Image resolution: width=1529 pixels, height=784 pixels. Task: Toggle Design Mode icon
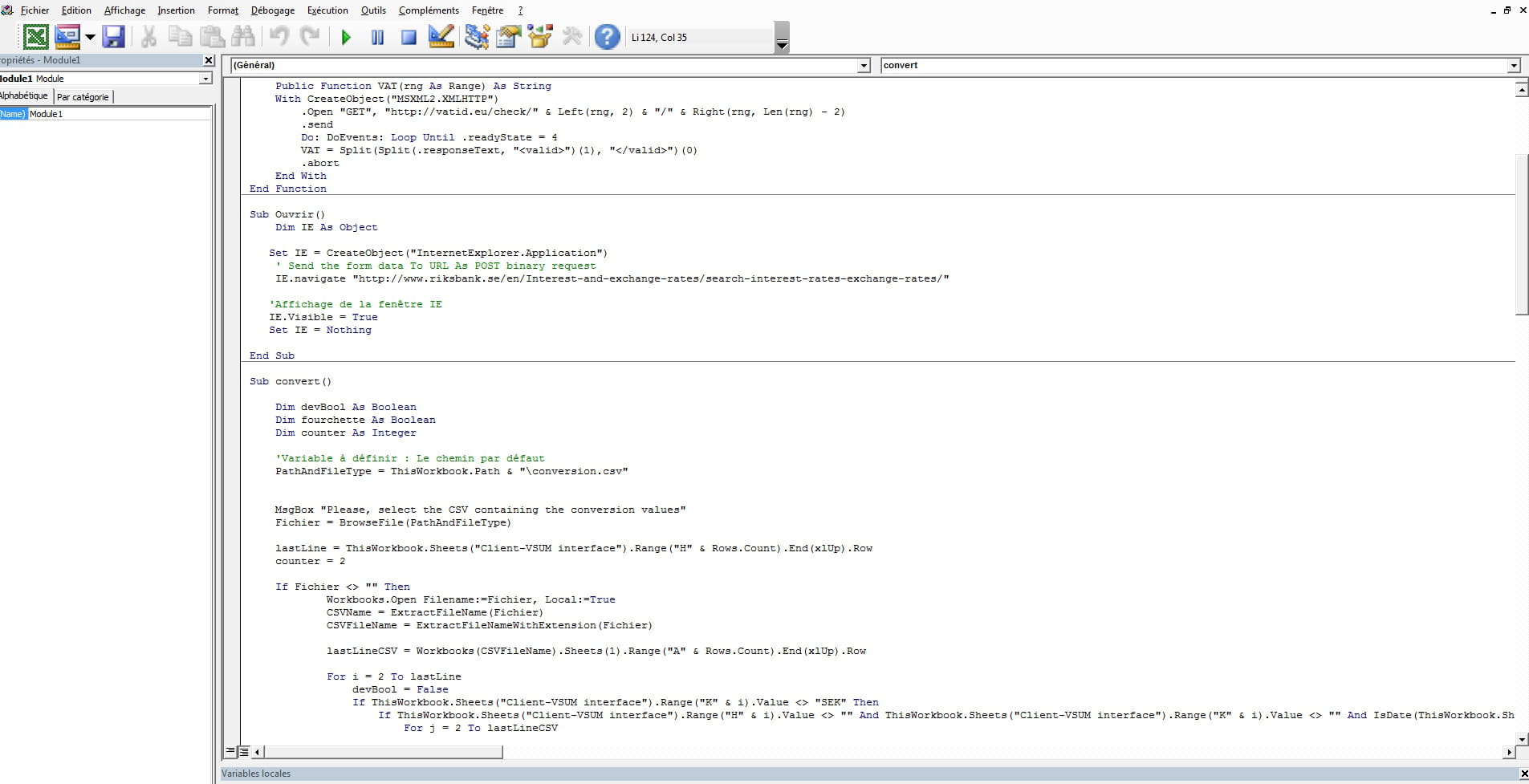[x=441, y=37]
